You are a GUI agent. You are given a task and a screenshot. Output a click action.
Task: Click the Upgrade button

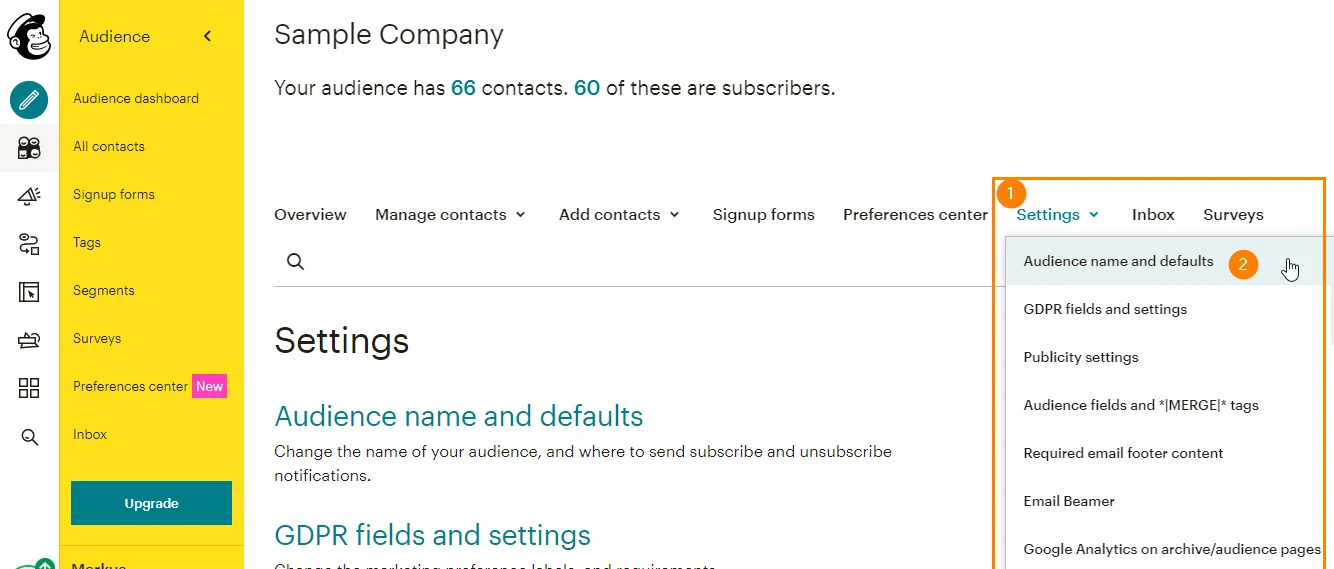tap(151, 503)
